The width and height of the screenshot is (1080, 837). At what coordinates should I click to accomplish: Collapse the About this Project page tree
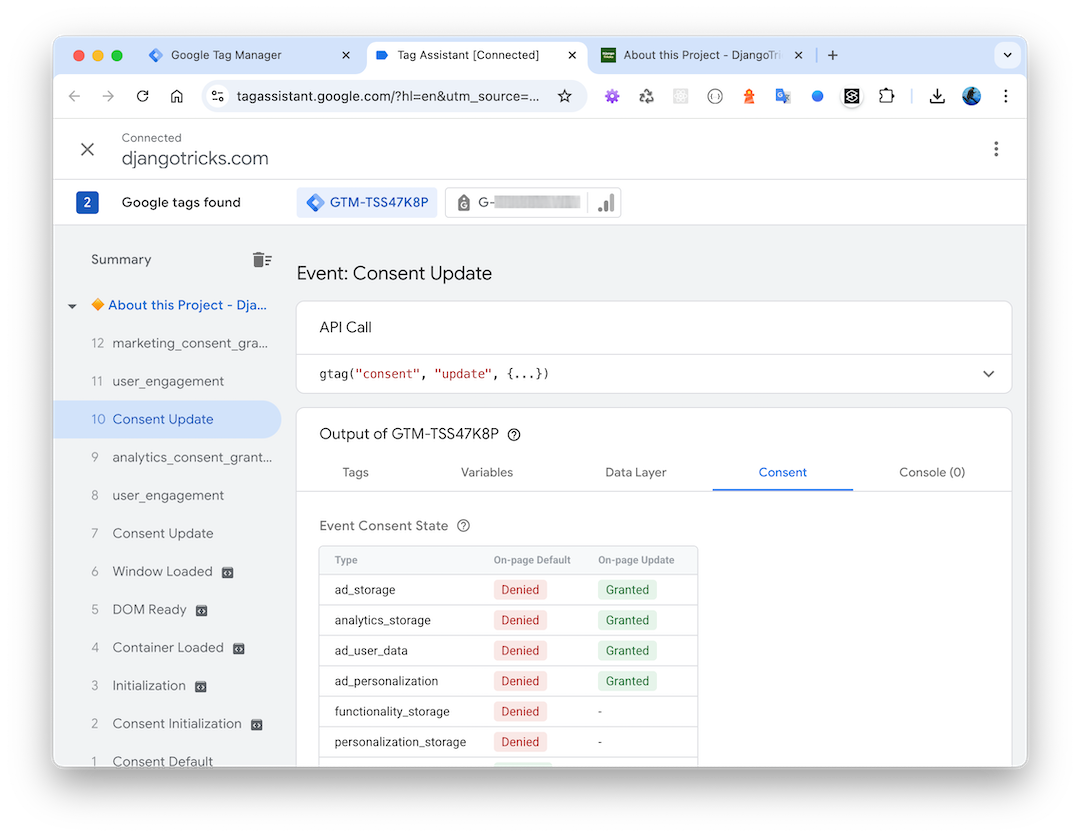click(x=72, y=306)
